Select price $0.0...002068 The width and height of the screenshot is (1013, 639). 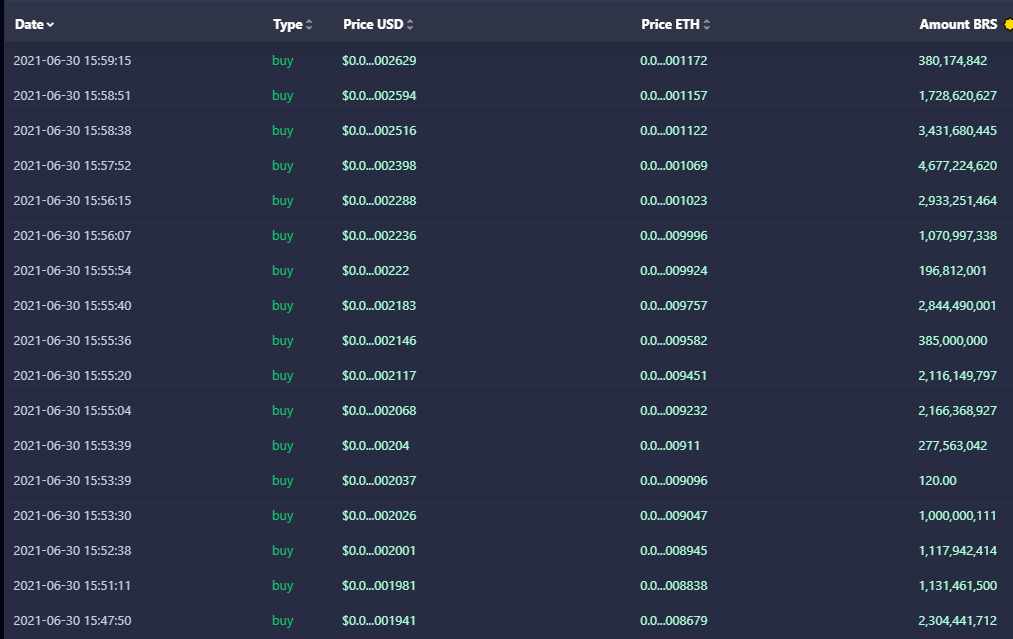(379, 410)
